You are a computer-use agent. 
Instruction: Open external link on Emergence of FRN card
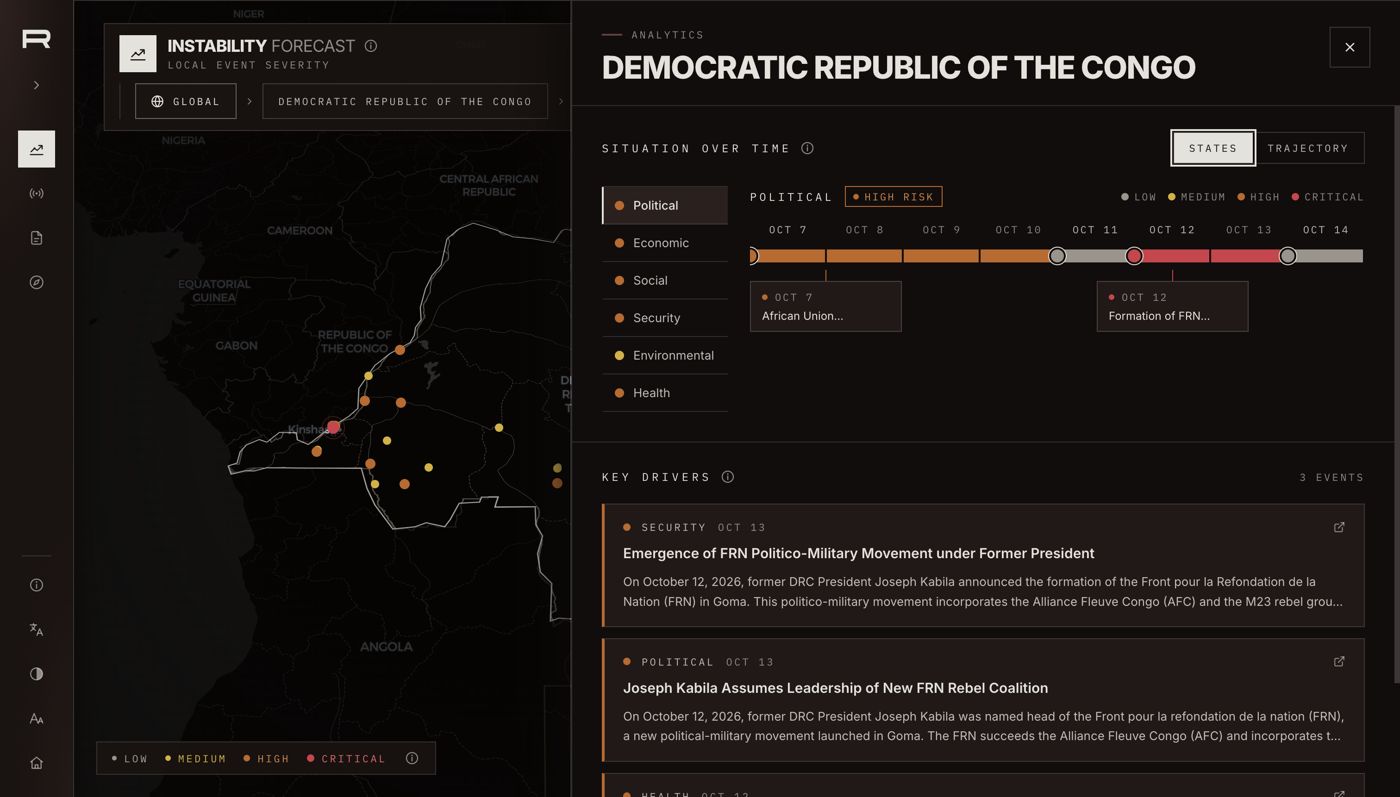click(x=1339, y=527)
